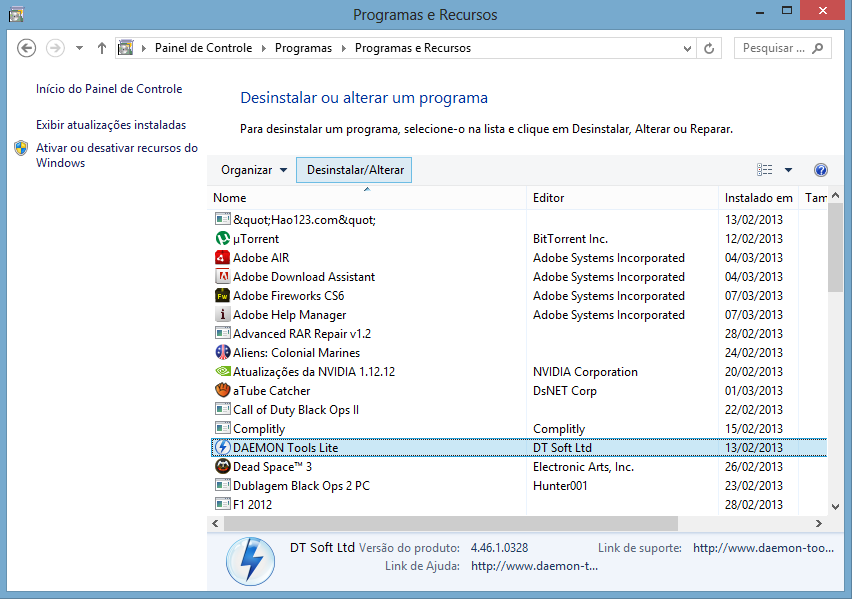Click the F1 2012 icon

tap(223, 504)
